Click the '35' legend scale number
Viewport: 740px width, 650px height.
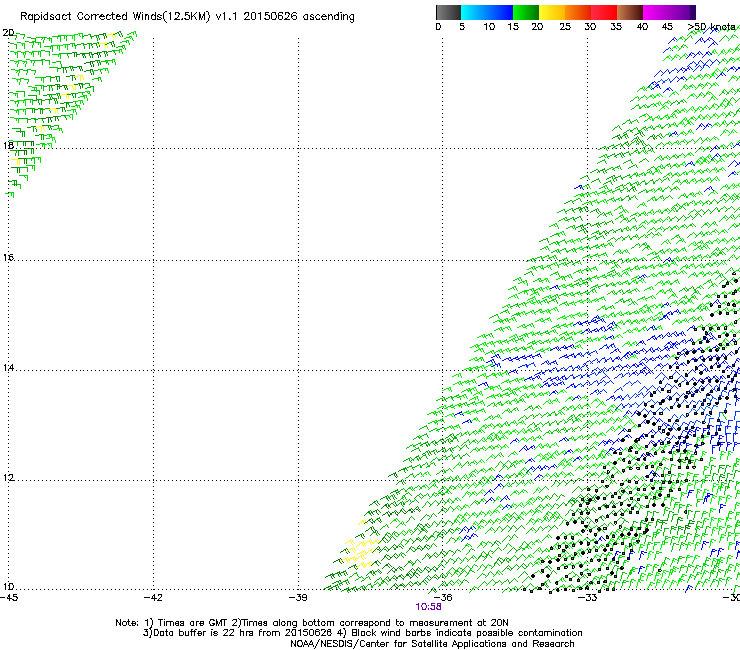616,27
